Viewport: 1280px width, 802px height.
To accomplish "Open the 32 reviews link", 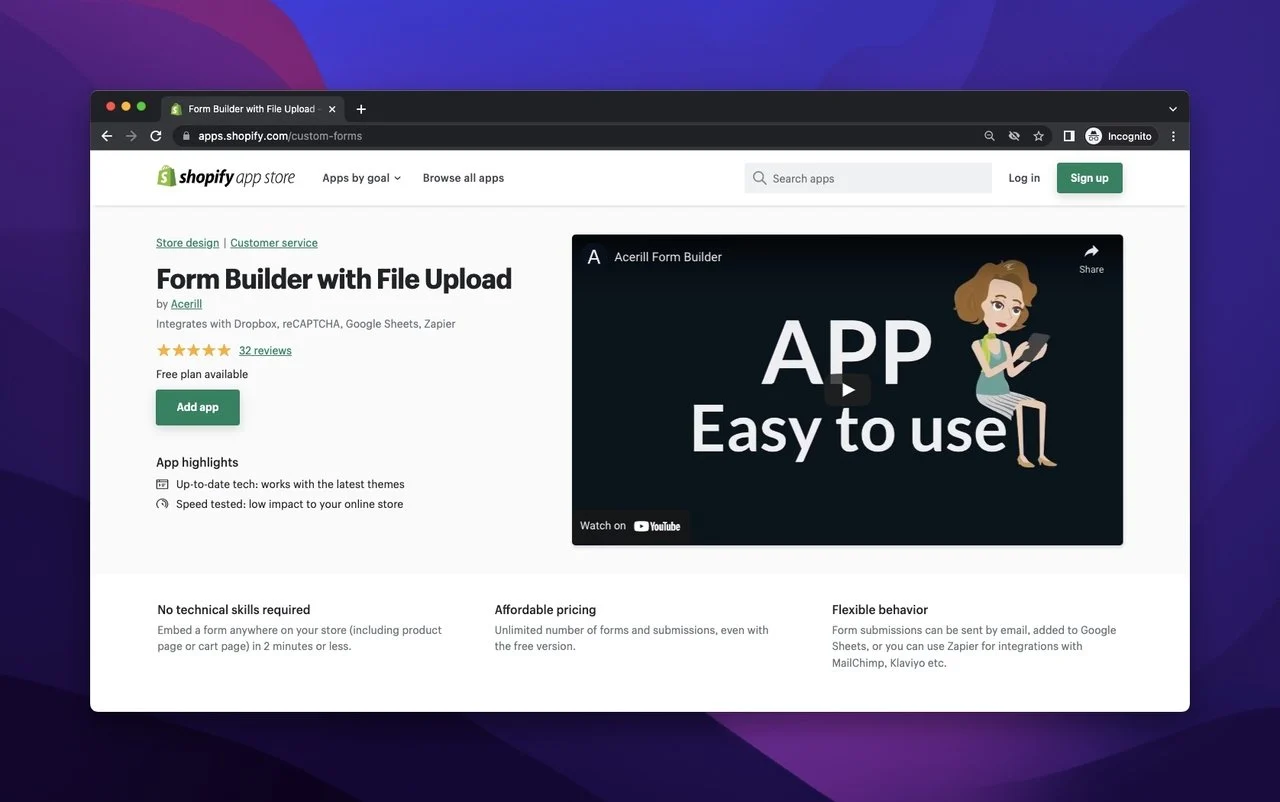I will pyautogui.click(x=265, y=351).
